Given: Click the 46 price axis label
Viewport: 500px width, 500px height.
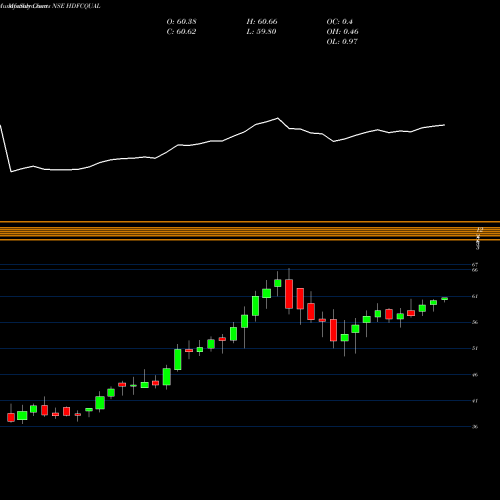Looking at the screenshot, I should click(x=475, y=375).
